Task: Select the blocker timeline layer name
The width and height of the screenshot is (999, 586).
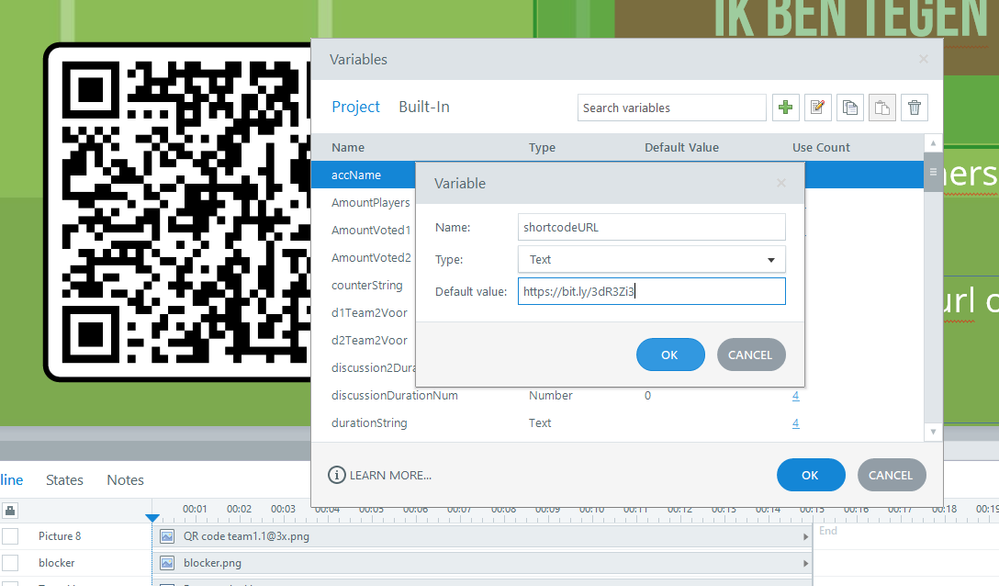Action: point(56,563)
